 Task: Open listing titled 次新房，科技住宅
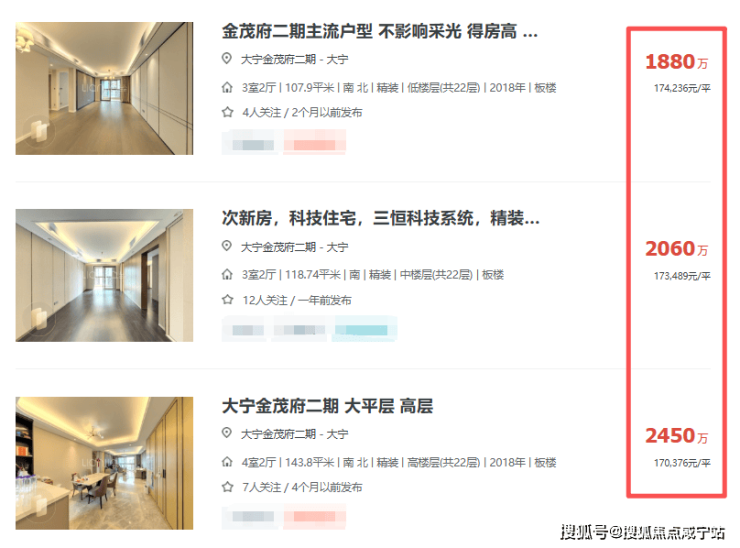pyautogui.click(x=380, y=219)
